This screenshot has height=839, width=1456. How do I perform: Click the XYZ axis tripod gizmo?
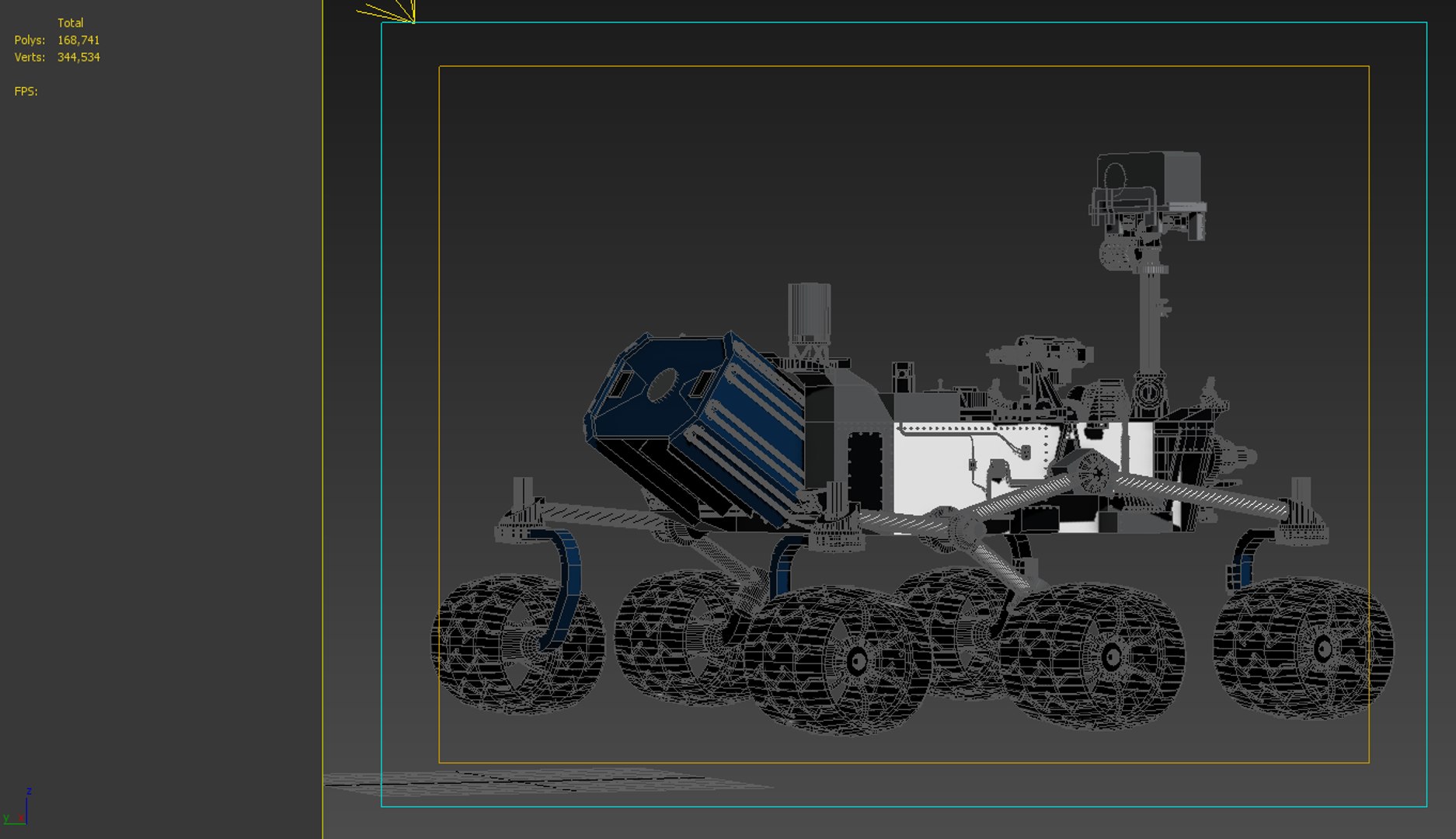16,807
